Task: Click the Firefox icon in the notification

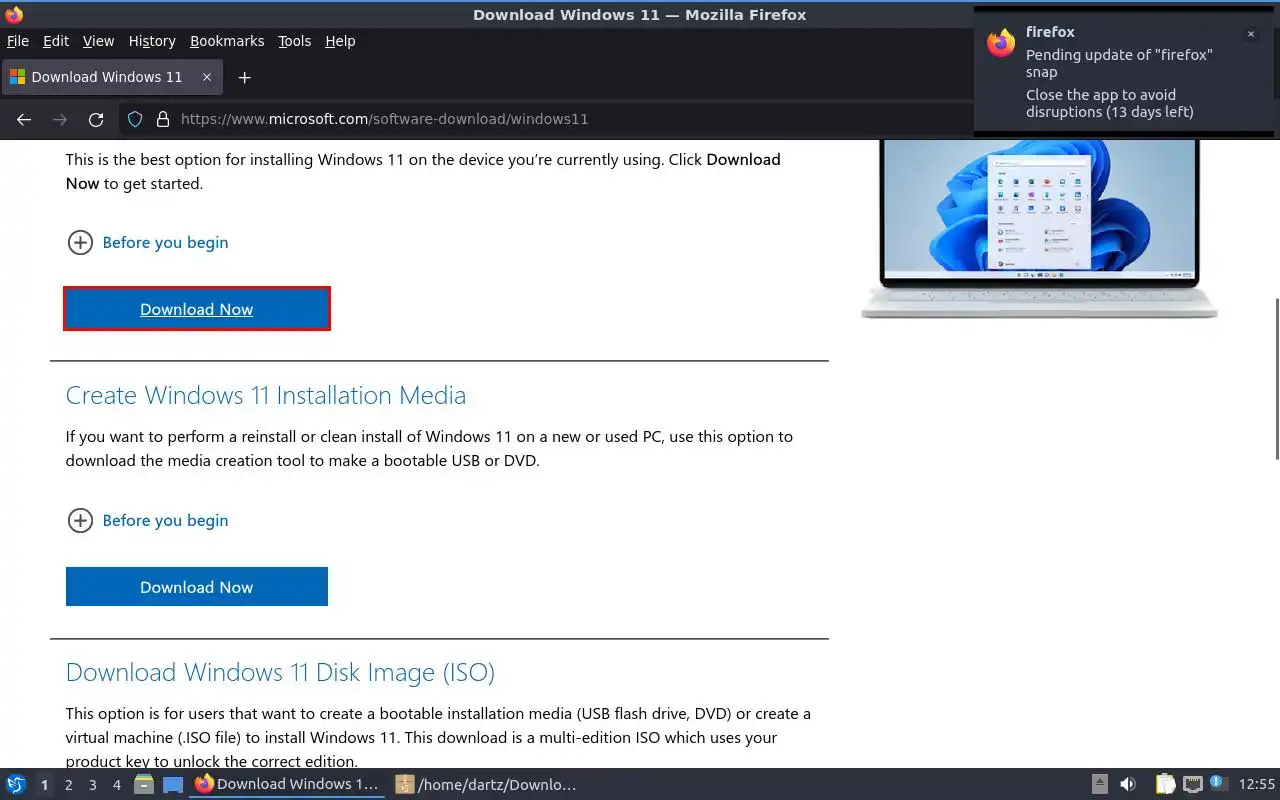Action: click(x=1001, y=43)
